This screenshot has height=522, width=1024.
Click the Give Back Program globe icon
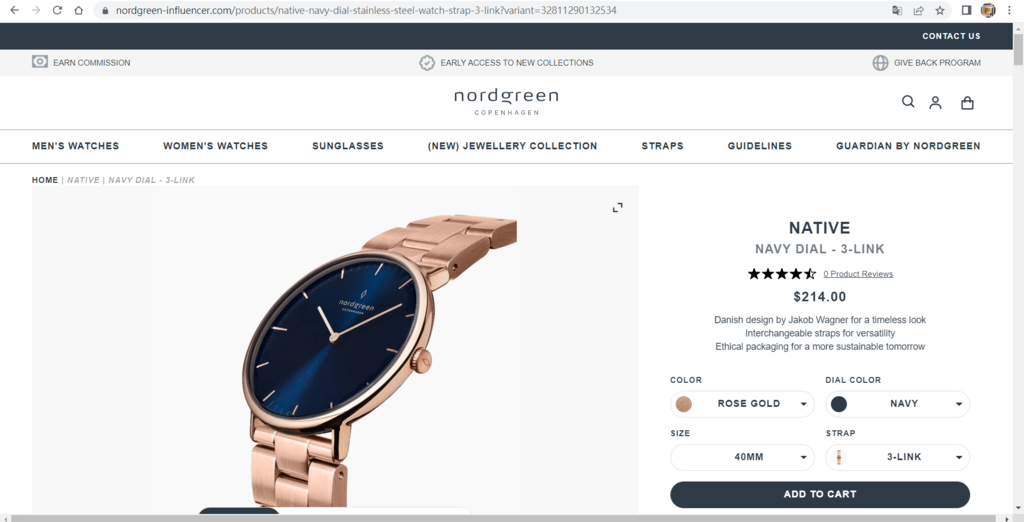[880, 63]
